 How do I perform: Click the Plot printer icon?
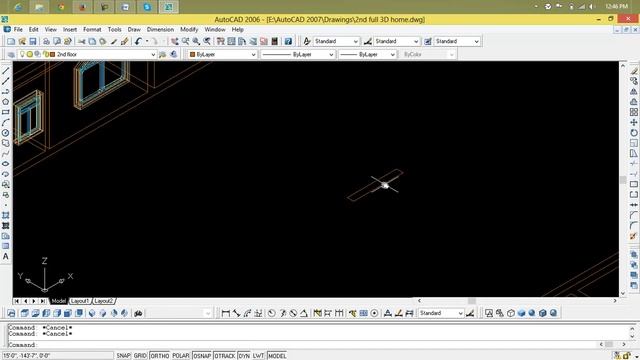[x=46, y=41]
